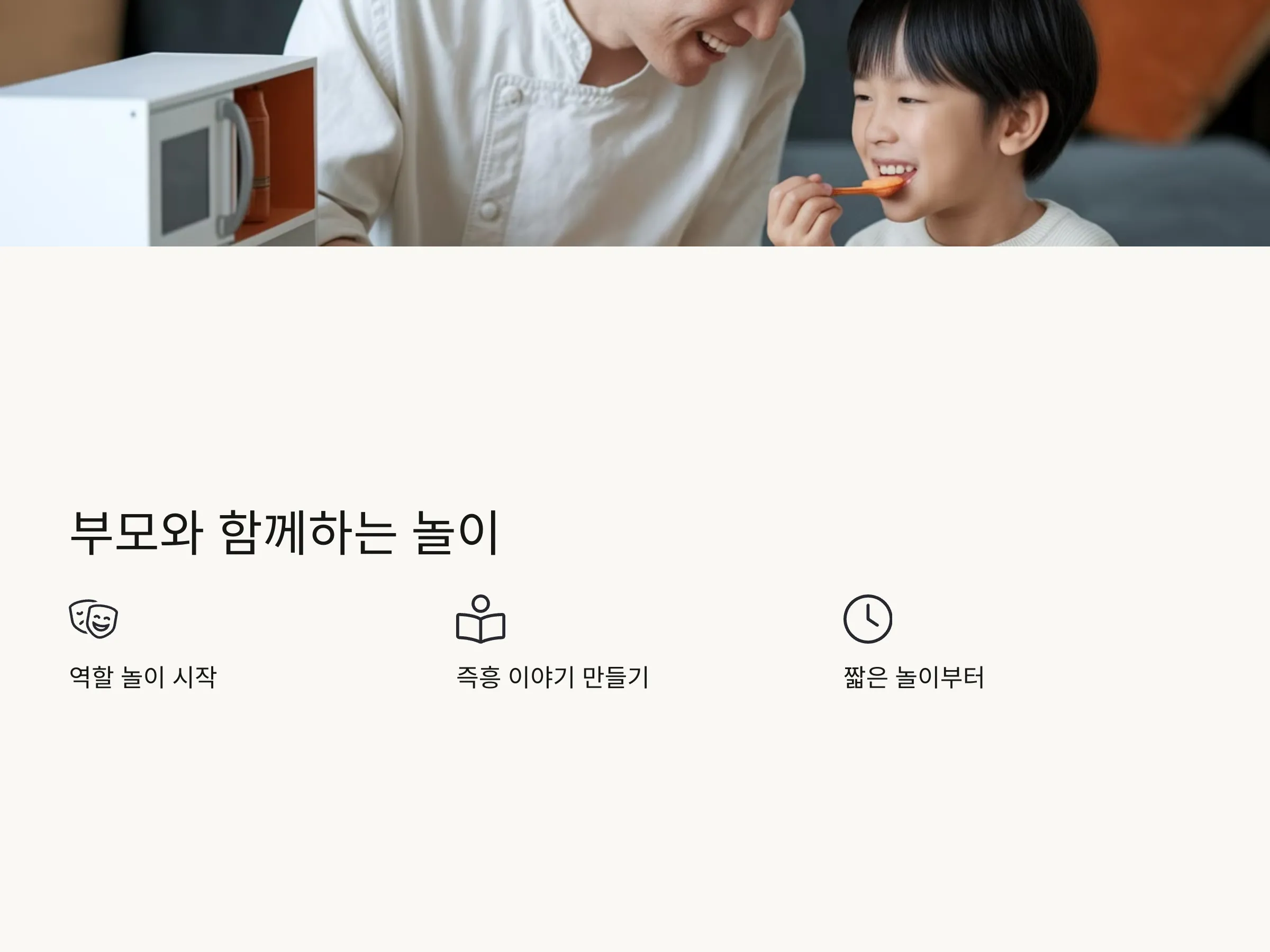Screen dimensions: 1270x952
Task: Click the theater masks icon
Action: [x=94, y=619]
